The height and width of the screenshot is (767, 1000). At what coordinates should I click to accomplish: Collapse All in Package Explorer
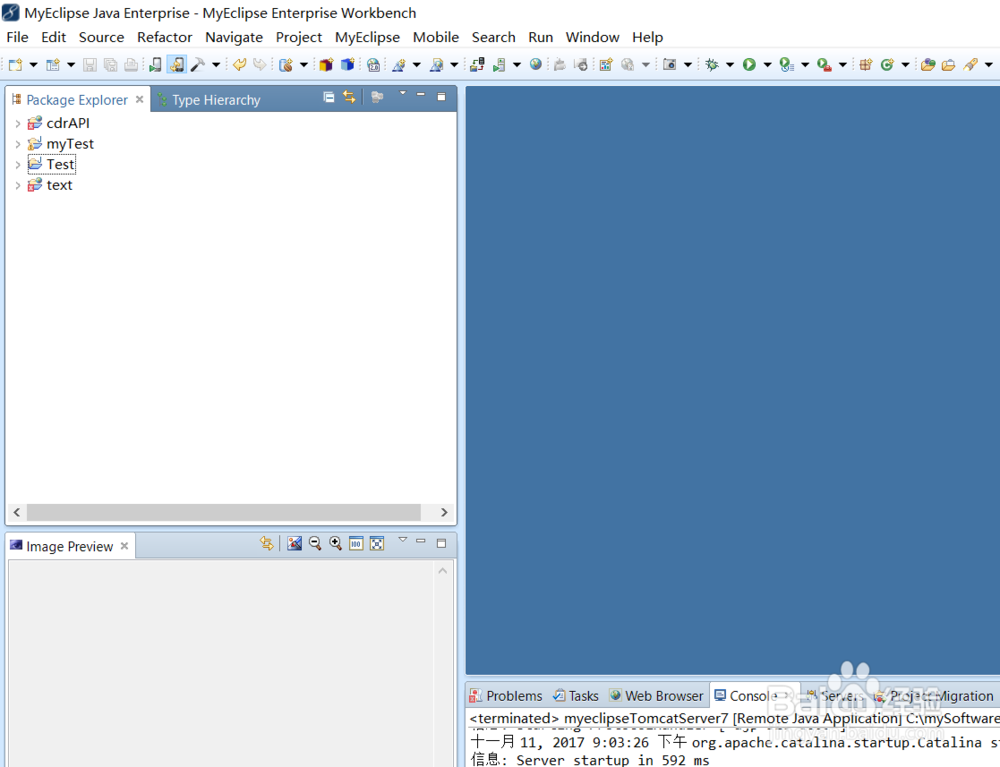(x=328, y=97)
